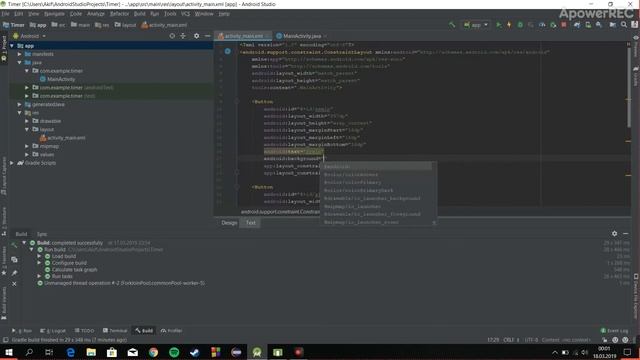Open the Run tool window button

point(22,331)
